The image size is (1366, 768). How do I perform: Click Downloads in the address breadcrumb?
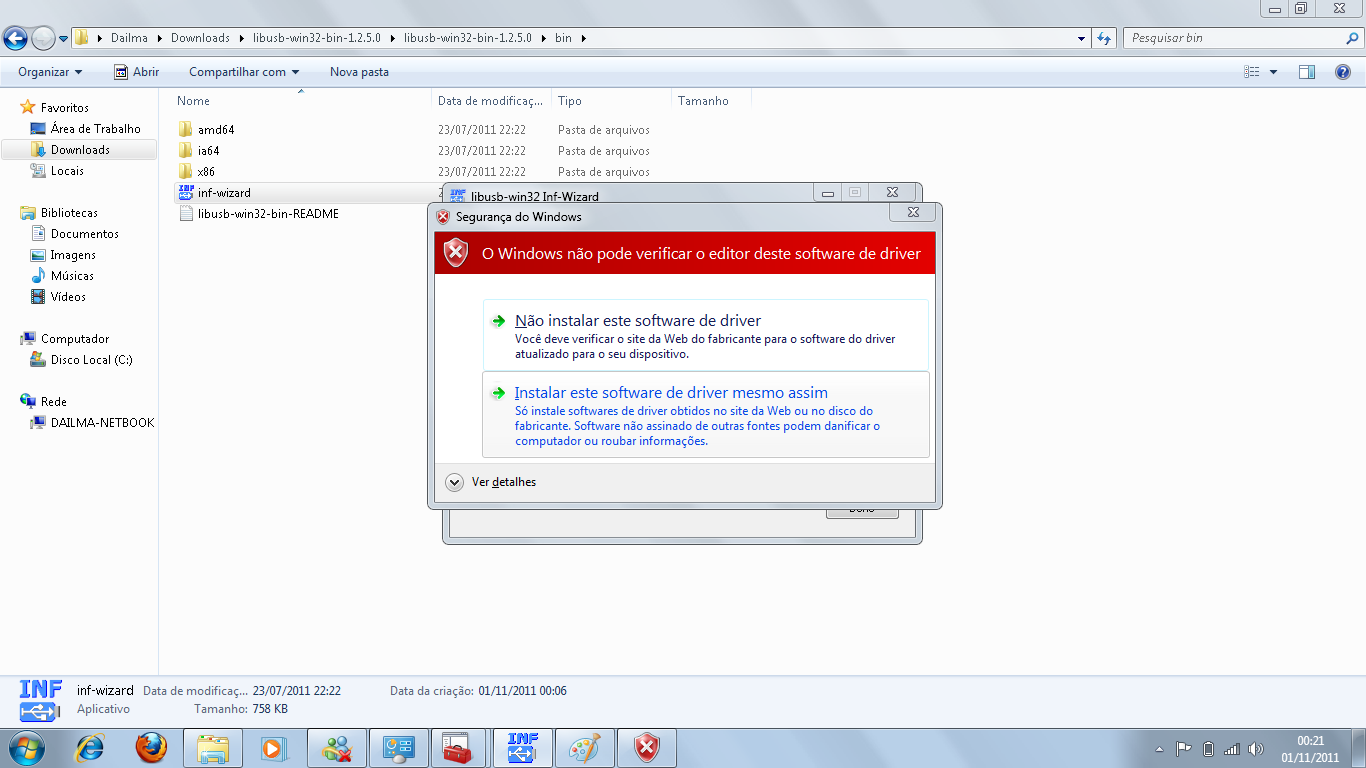coord(200,38)
